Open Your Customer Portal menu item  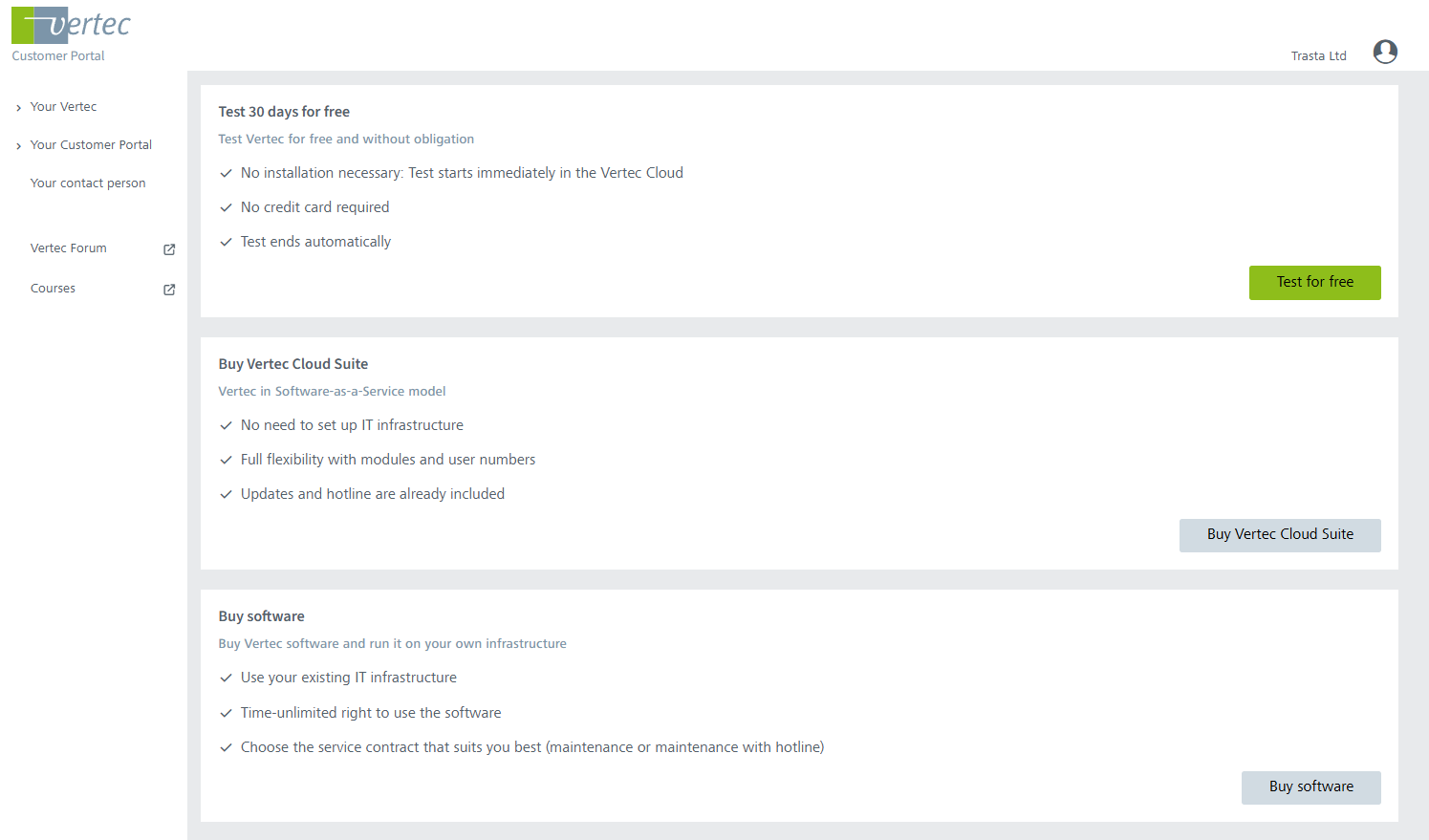[91, 145]
